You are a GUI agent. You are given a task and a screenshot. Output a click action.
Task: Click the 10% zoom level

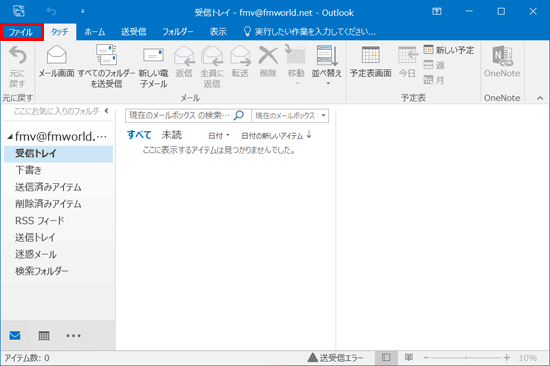528,358
